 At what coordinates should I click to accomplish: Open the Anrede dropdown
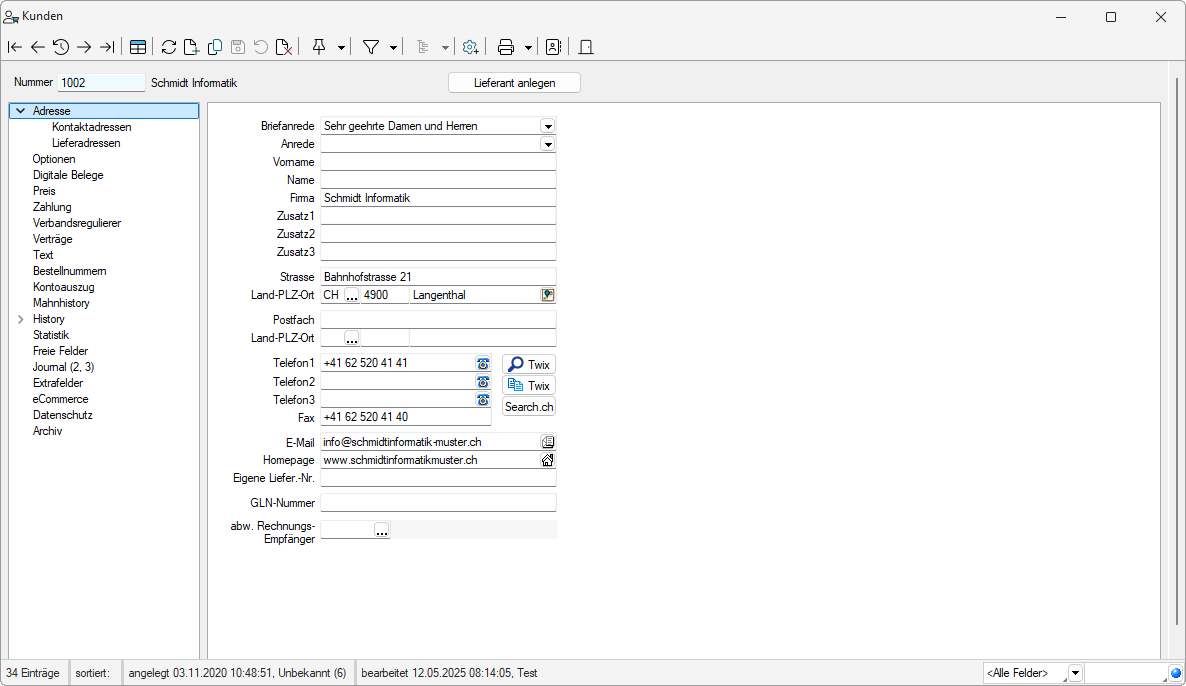coord(548,144)
